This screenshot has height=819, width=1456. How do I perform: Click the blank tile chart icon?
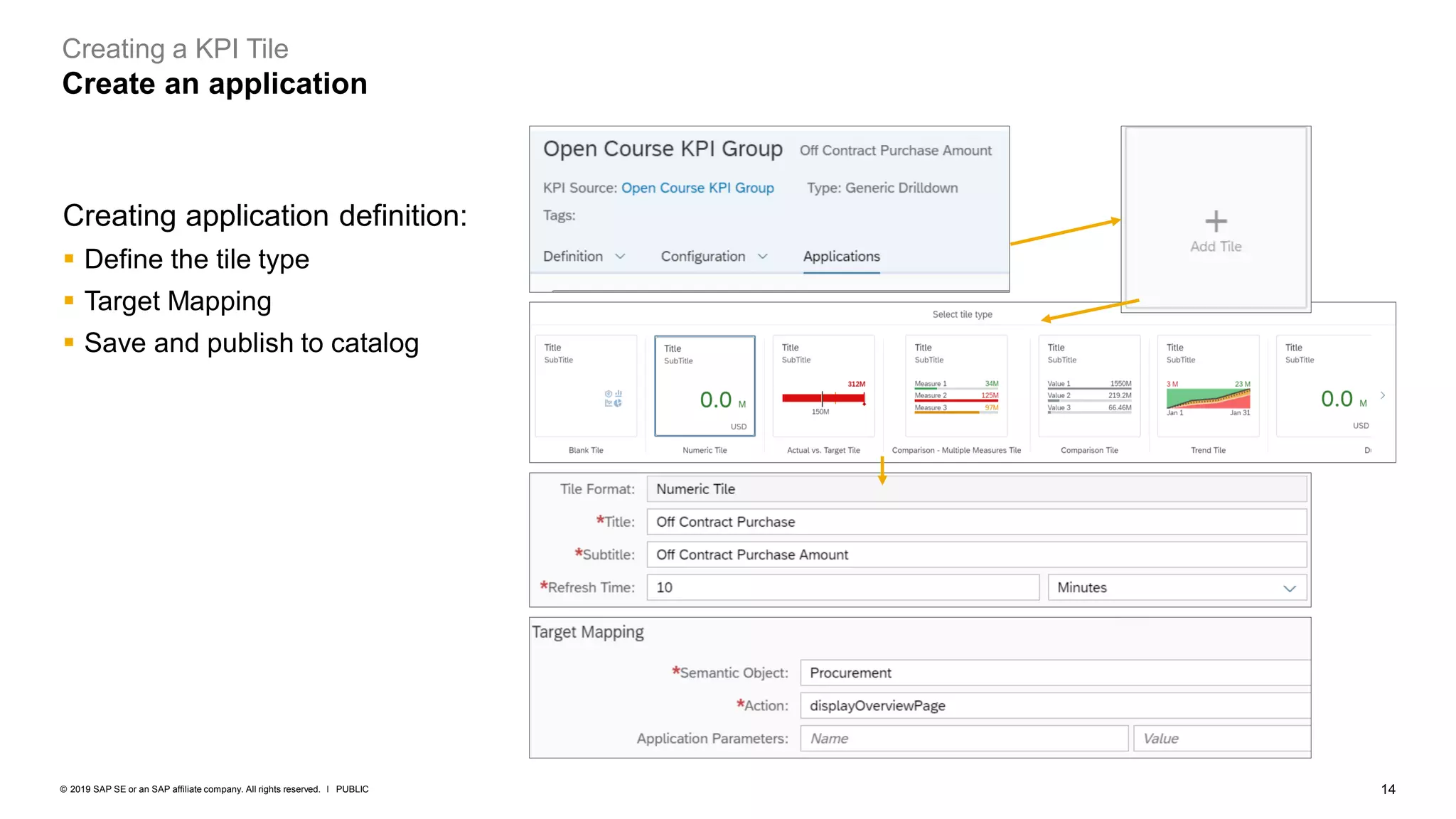point(614,398)
